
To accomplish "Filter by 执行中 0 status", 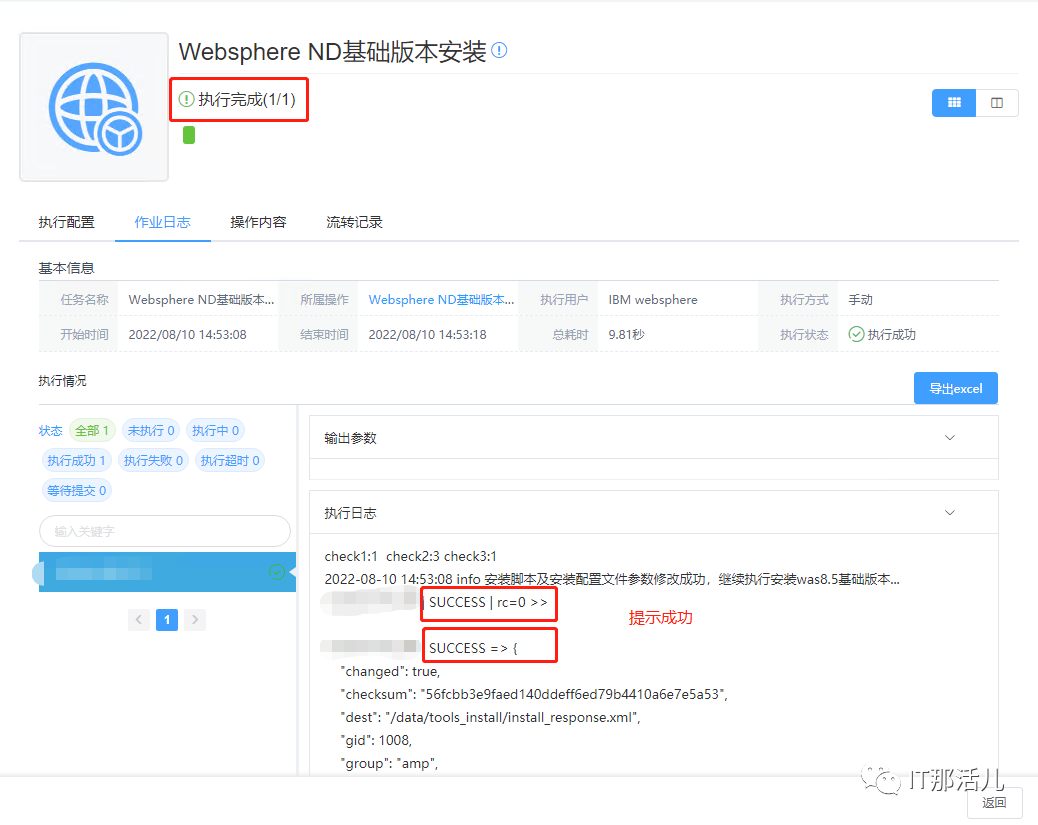I will tap(215, 430).
